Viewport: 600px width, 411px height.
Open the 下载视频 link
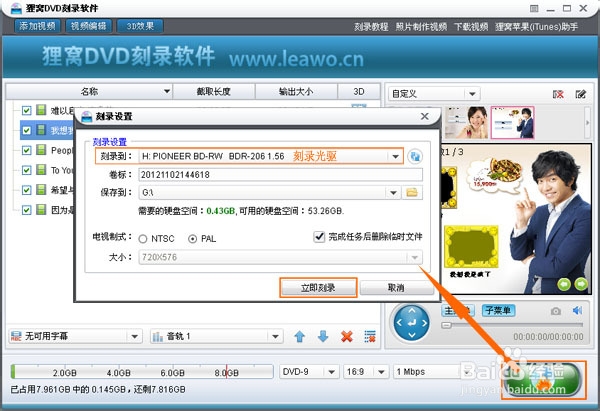[471, 27]
